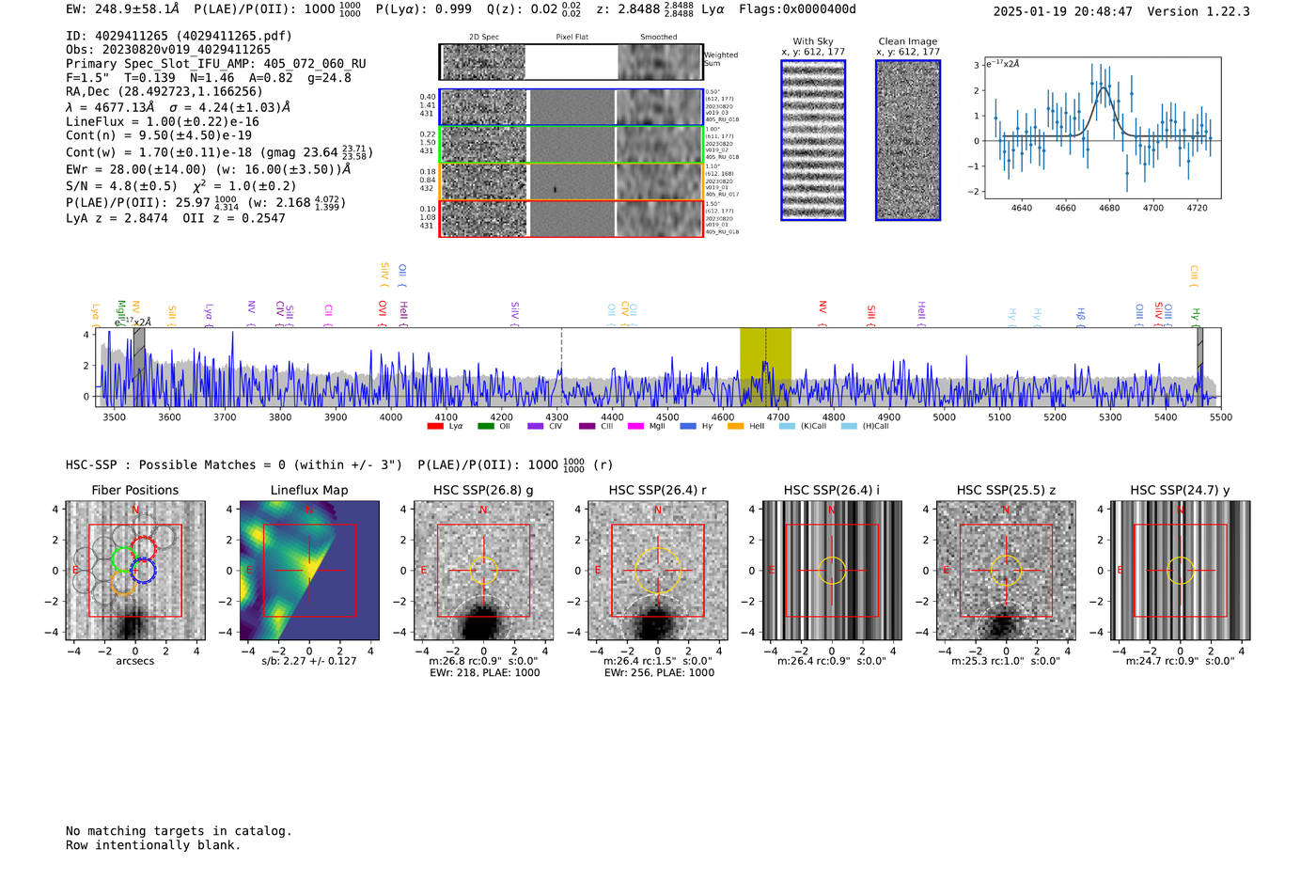Screen dimensions: 1316x896
Task: Click the Gaussian line fit plot
Action: coord(1102,129)
